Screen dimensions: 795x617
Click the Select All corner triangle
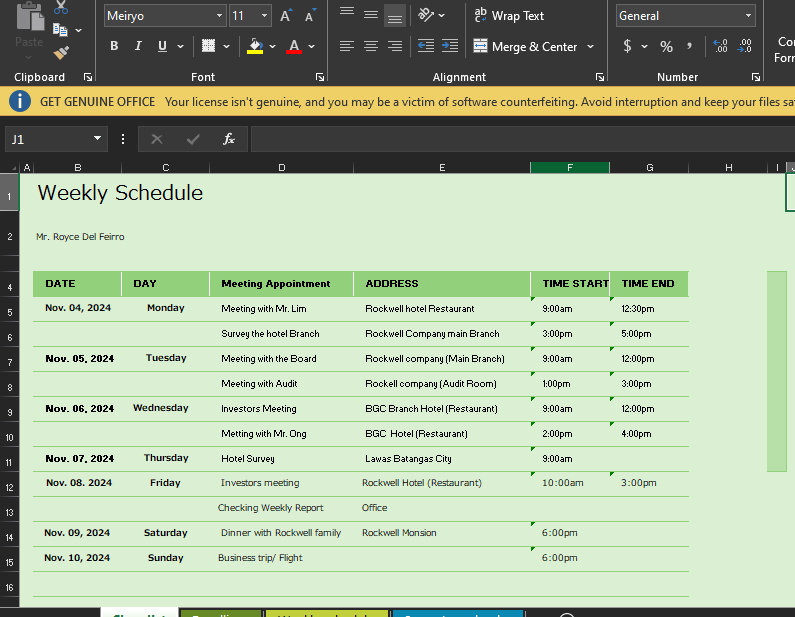point(14,168)
